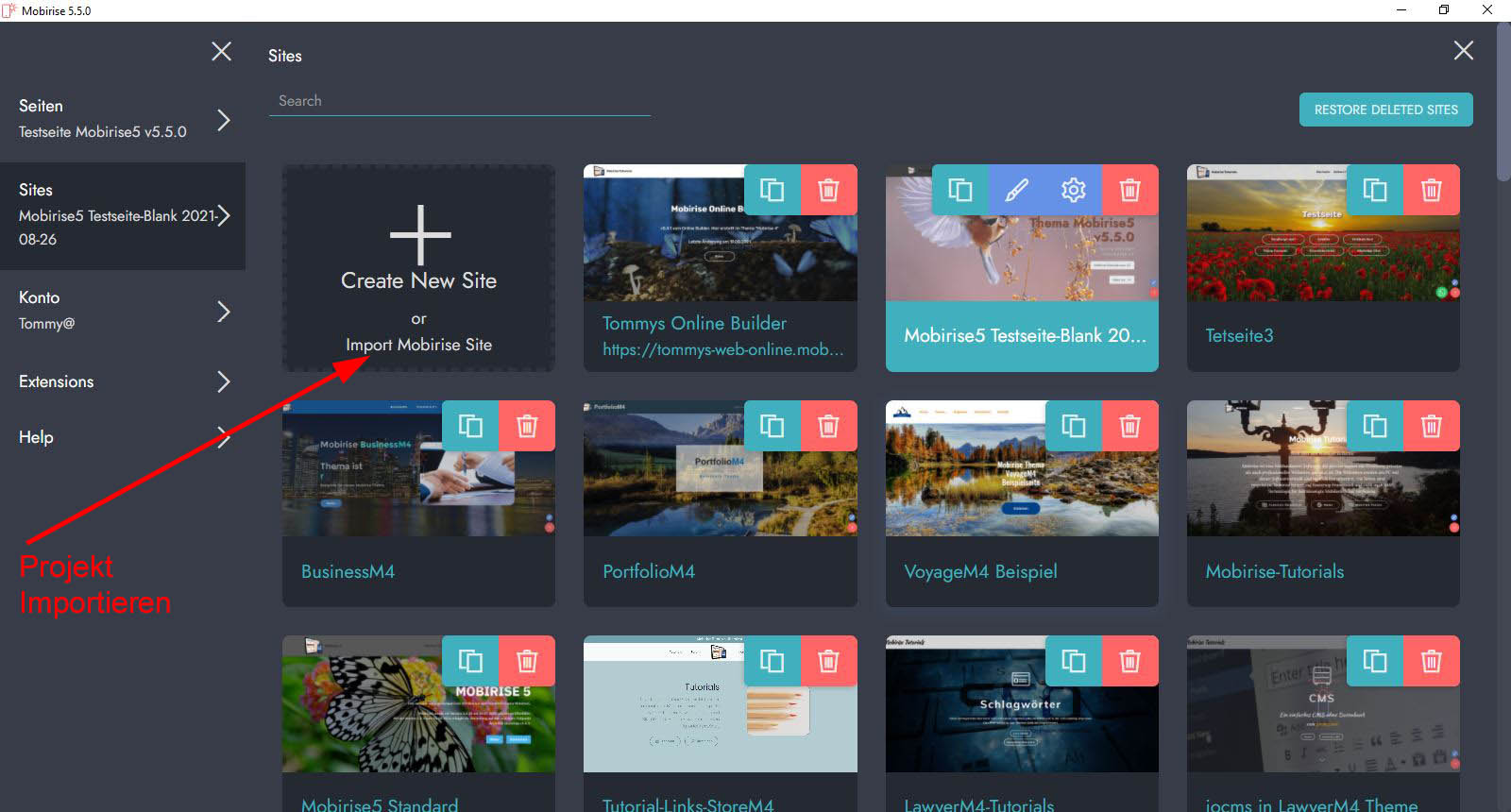Open settings gear on Mobirise5 Testseite-Blank card
This screenshot has width=1511, height=812.
[1073, 190]
